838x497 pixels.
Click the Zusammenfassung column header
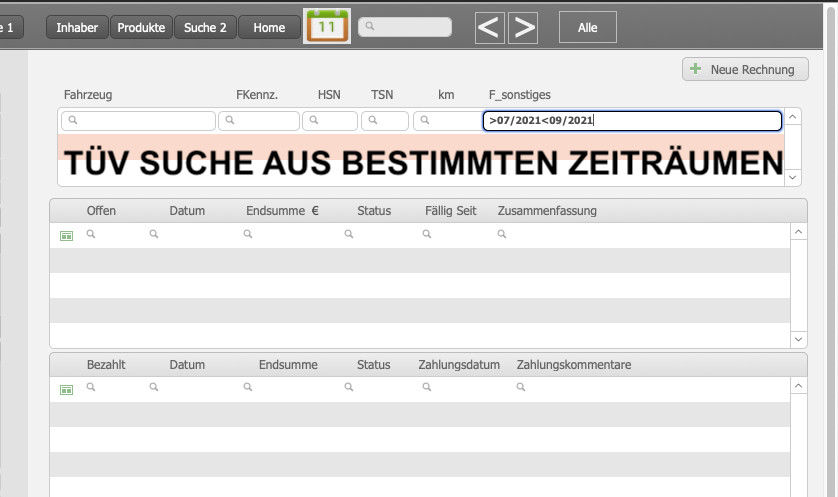click(x=547, y=211)
